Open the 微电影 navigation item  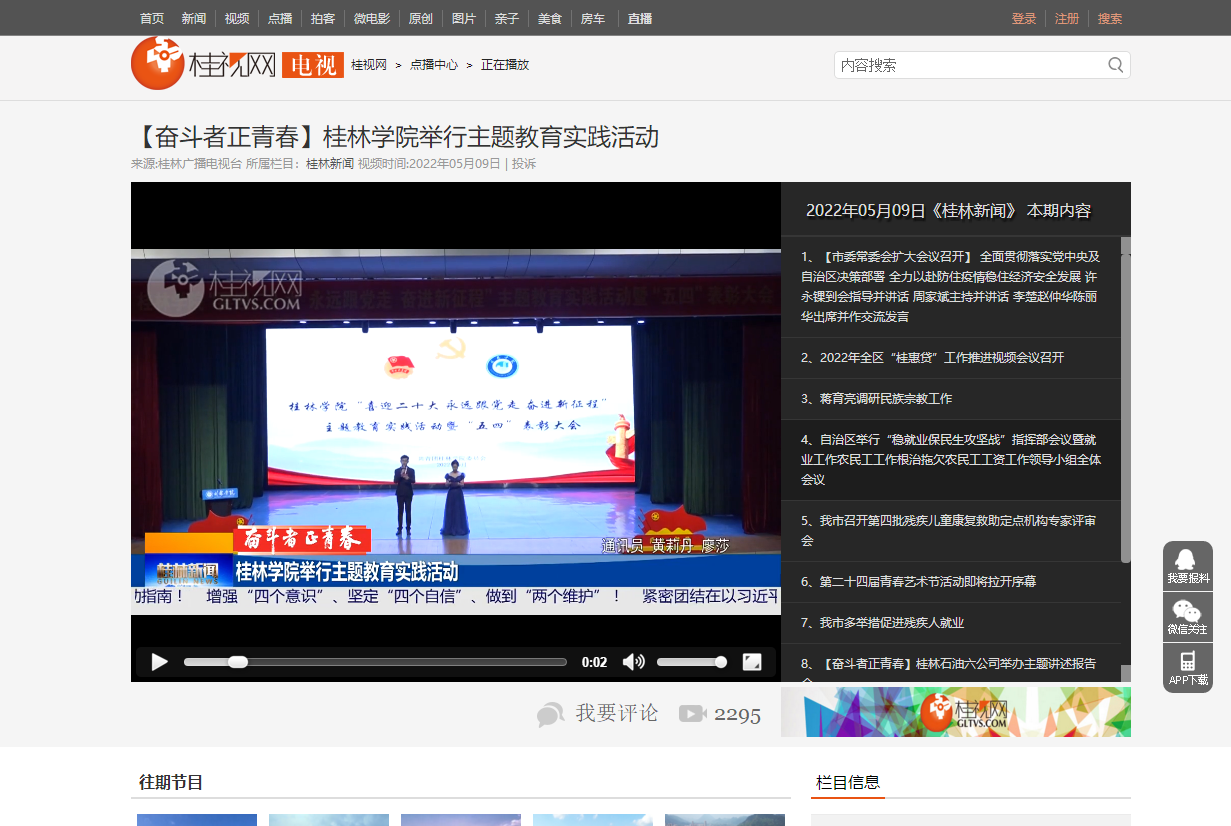coord(372,18)
